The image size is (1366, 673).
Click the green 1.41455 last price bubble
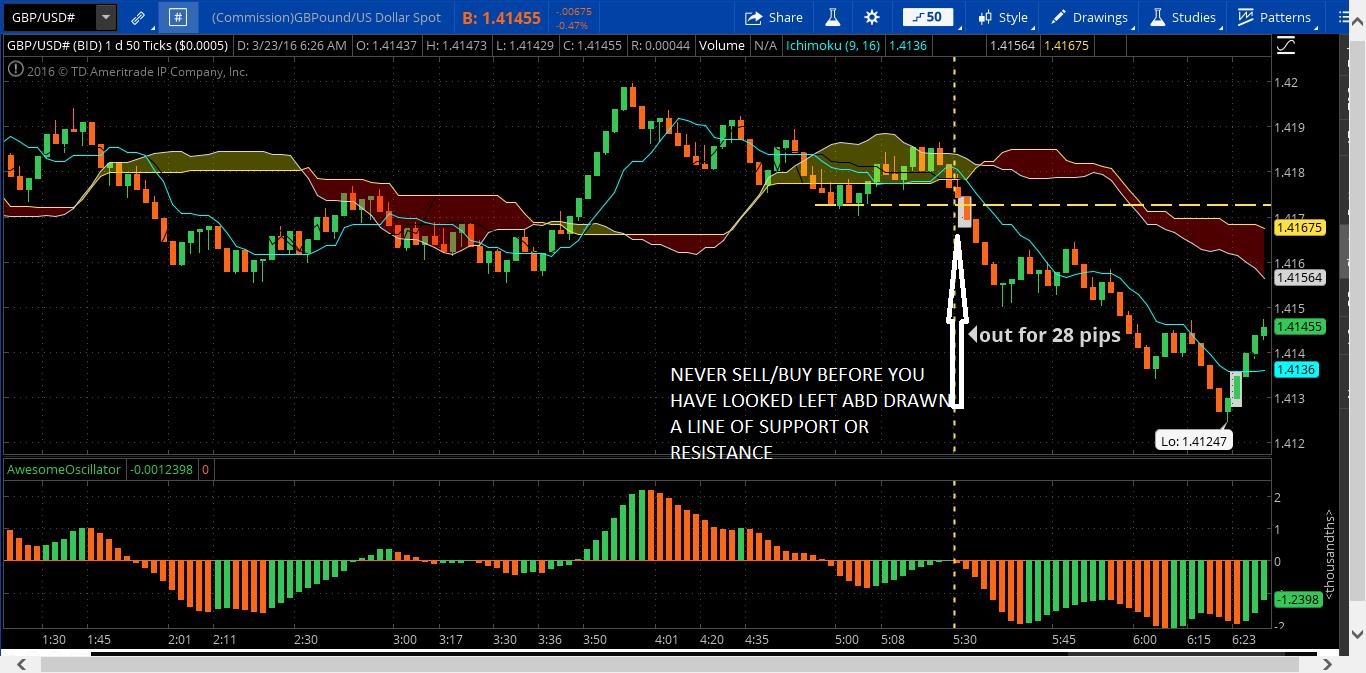(x=1300, y=326)
